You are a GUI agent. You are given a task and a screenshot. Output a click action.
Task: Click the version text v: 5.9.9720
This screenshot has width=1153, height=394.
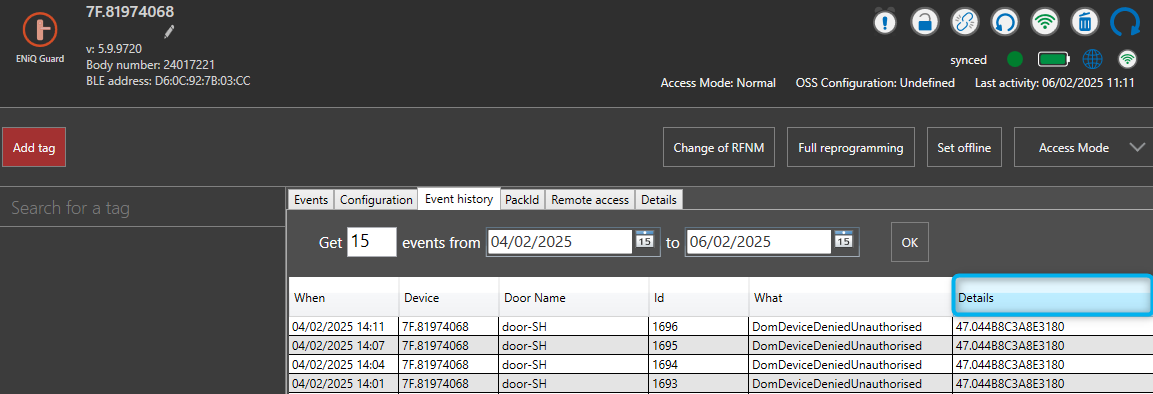click(114, 49)
